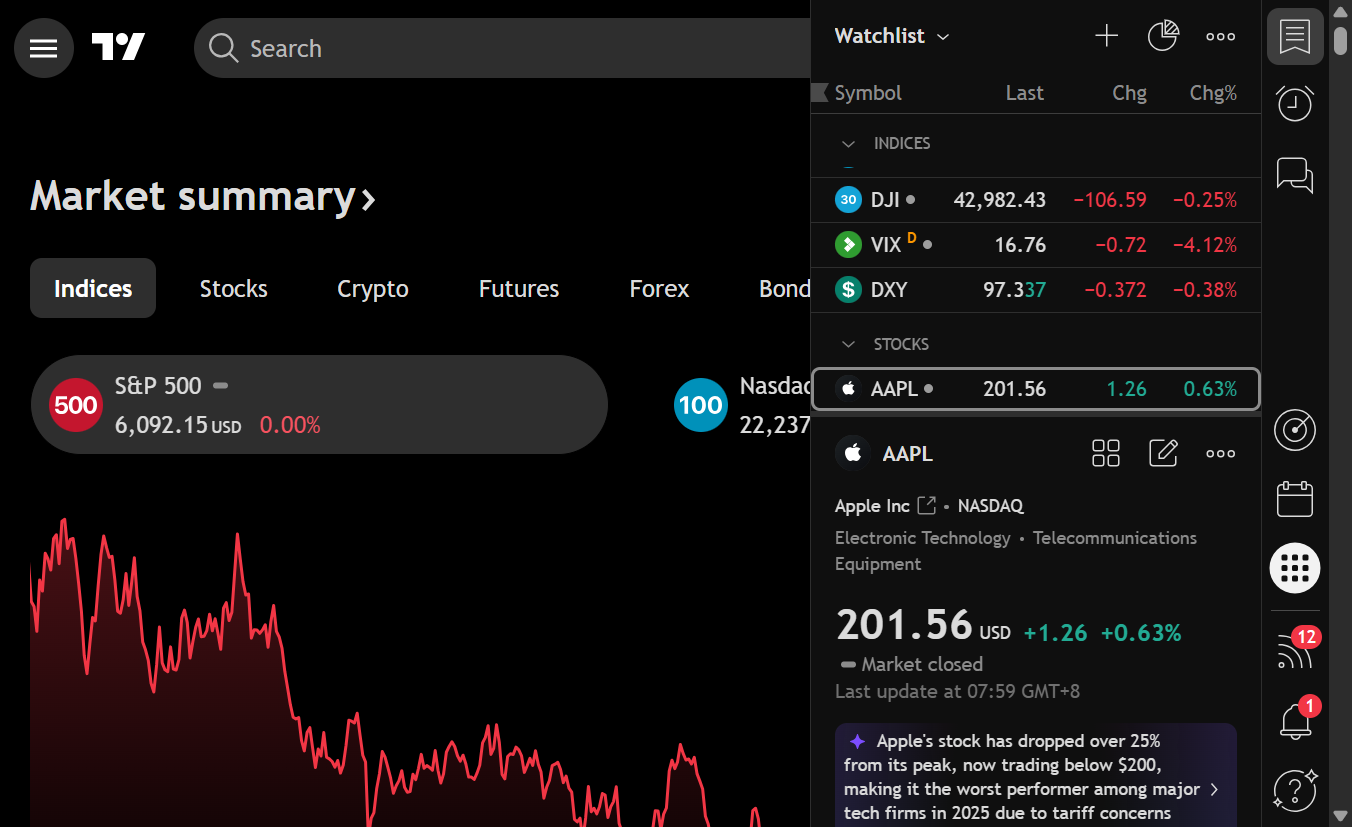This screenshot has height=827, width=1352.
Task: Add a symbol with the plus icon
Action: (x=1106, y=37)
